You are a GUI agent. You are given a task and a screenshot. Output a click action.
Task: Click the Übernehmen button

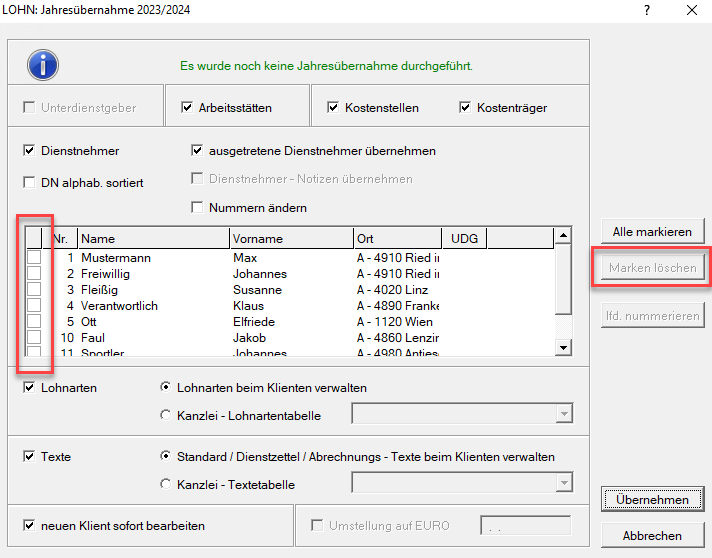click(x=652, y=500)
